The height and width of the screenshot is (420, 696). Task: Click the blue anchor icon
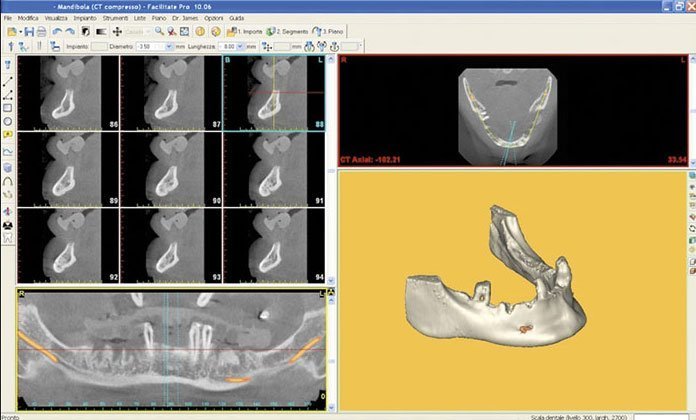coord(334,46)
